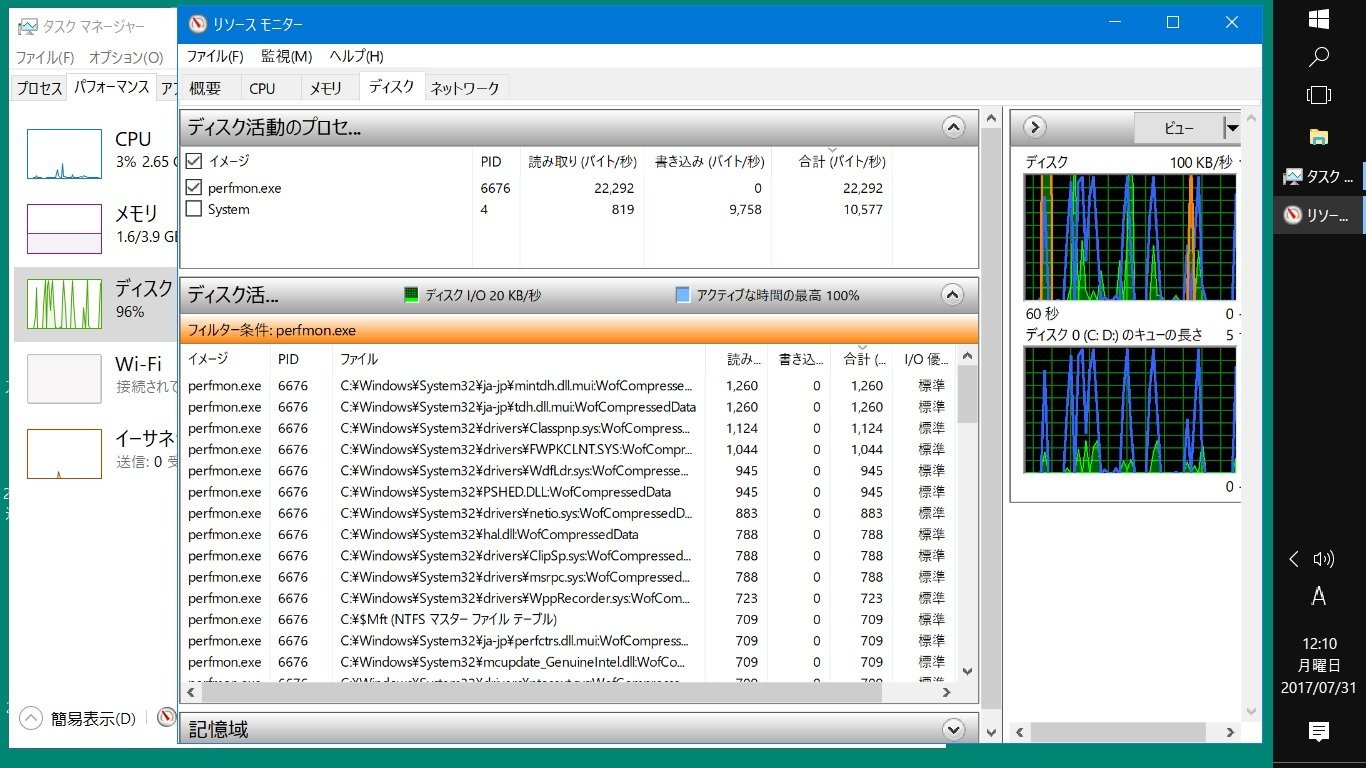
Task: Expand the Storage section
Action: pyautogui.click(x=953, y=729)
